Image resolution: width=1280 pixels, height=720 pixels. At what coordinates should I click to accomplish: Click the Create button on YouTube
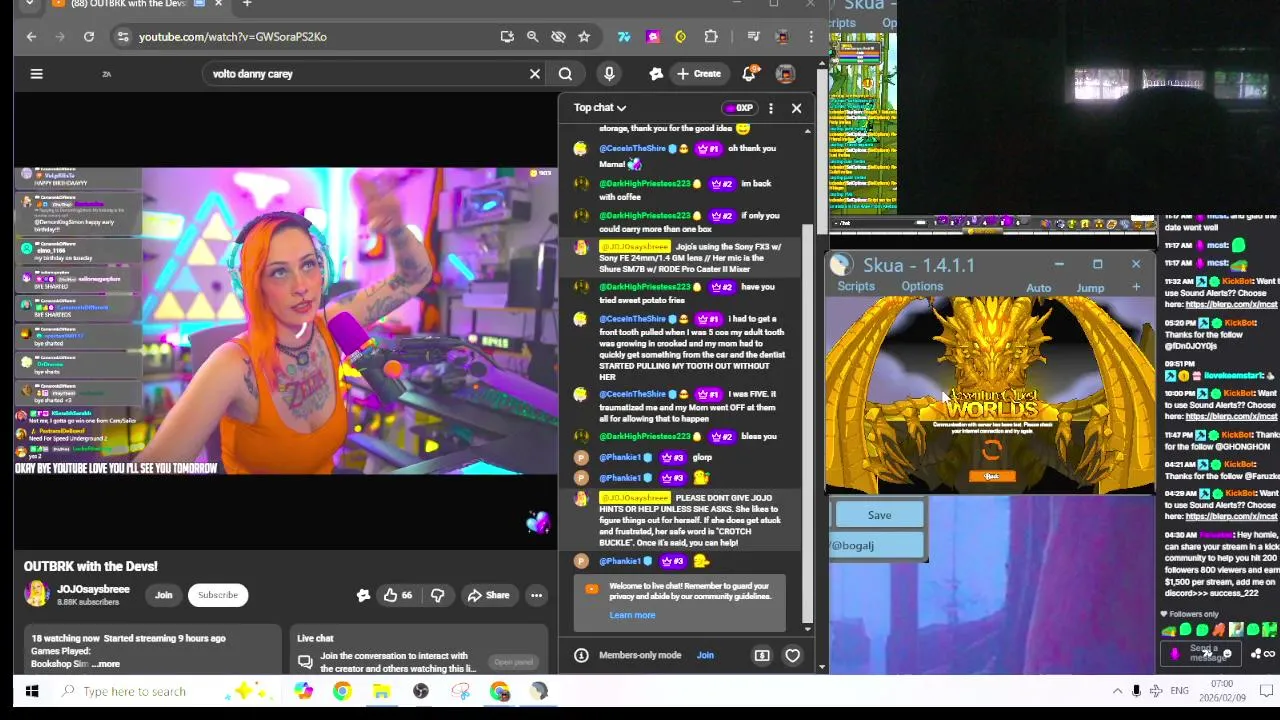tap(698, 73)
